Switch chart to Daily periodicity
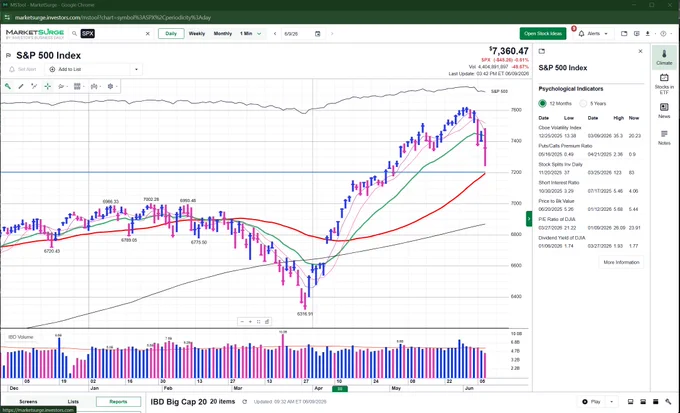 click(171, 33)
